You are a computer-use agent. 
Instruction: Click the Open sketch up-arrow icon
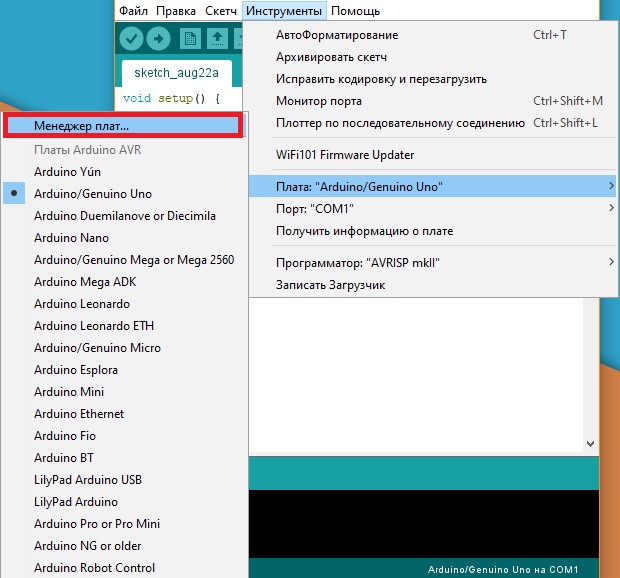pyautogui.click(x=217, y=39)
